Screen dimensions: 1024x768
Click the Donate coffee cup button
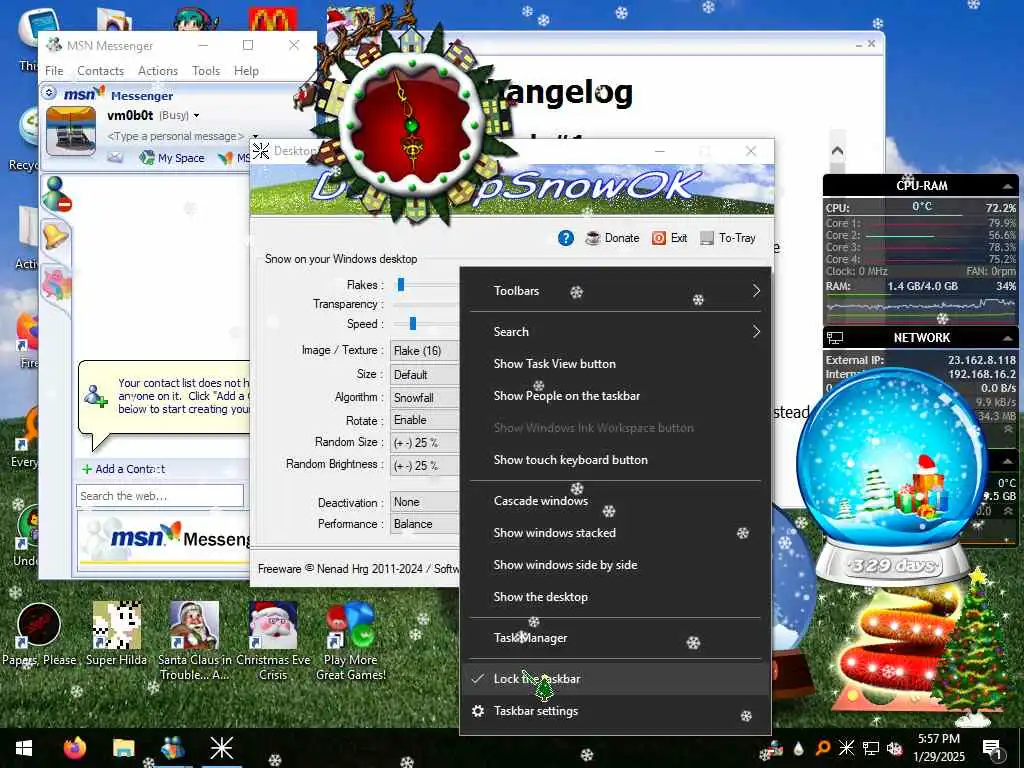point(612,238)
